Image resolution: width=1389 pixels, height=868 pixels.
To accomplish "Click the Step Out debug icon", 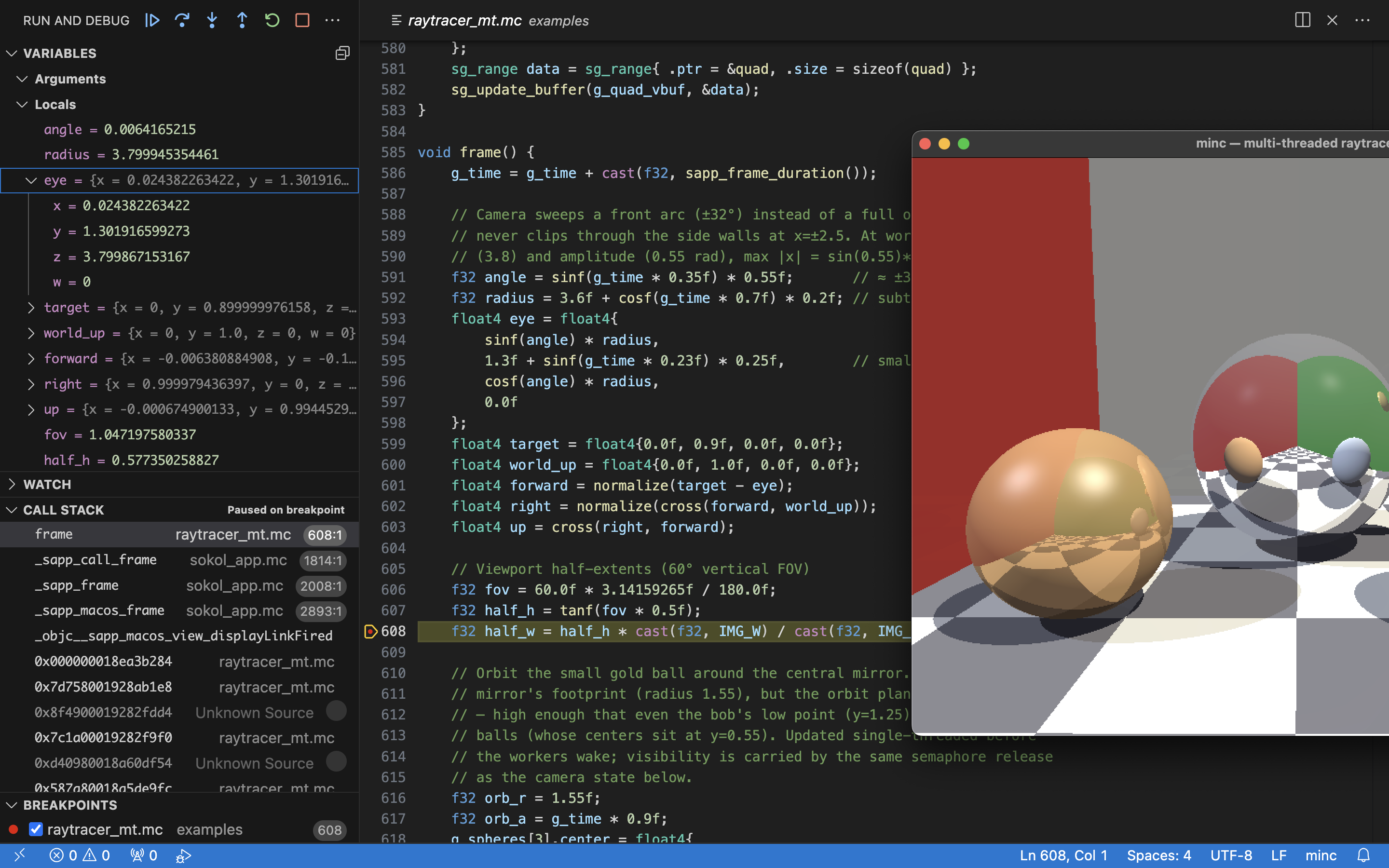I will tap(242, 21).
